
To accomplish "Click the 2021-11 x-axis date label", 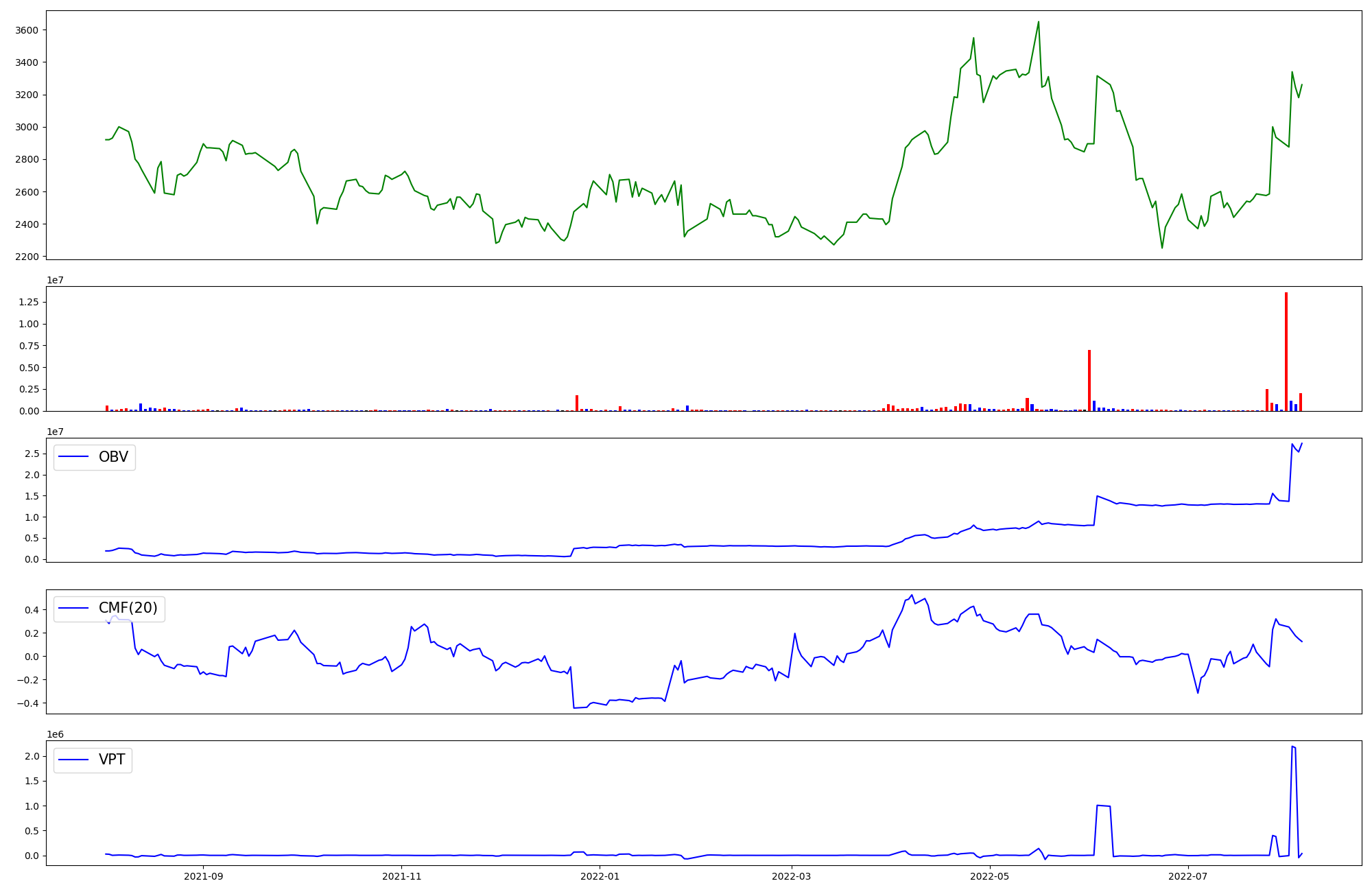I will click(401, 876).
